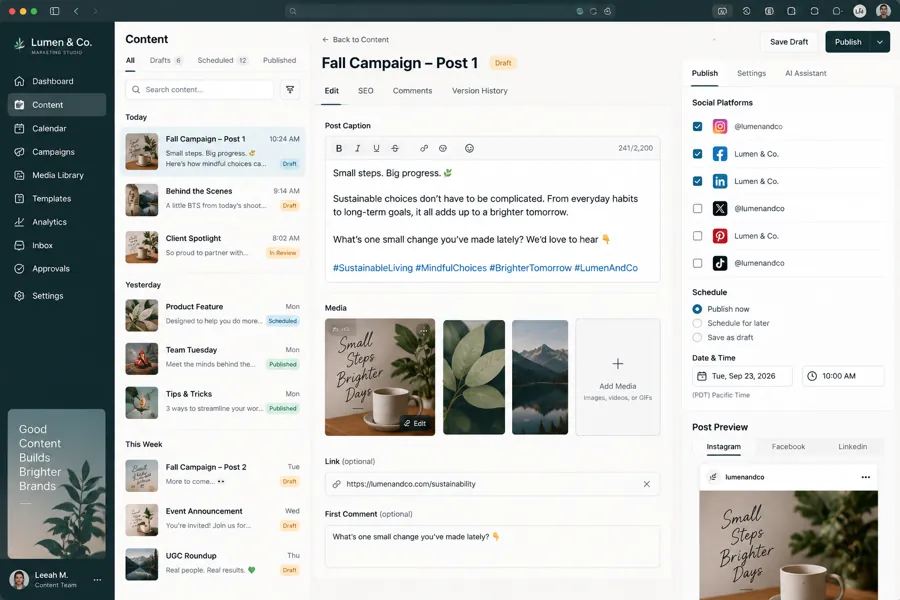900x600 pixels.
Task: Uncheck the Facebook Lumen & Co. platform
Action: coord(697,154)
